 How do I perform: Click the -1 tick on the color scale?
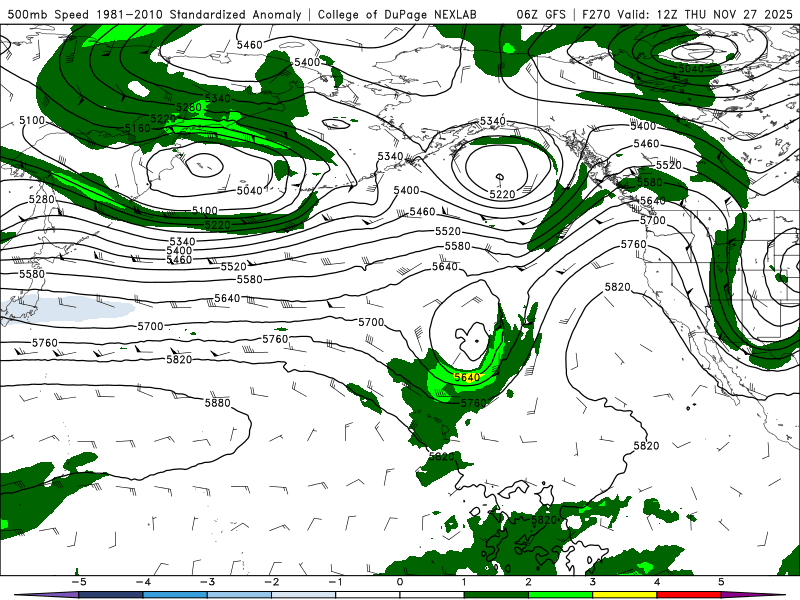click(335, 582)
